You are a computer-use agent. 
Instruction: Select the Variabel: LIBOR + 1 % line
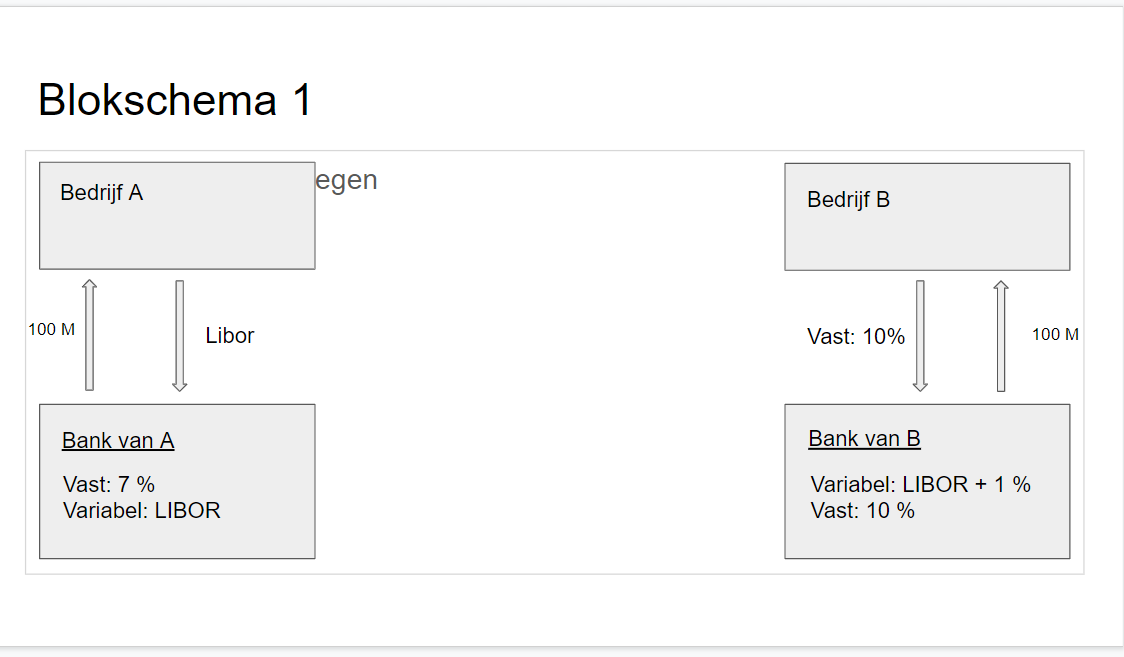pyautogui.click(x=920, y=485)
